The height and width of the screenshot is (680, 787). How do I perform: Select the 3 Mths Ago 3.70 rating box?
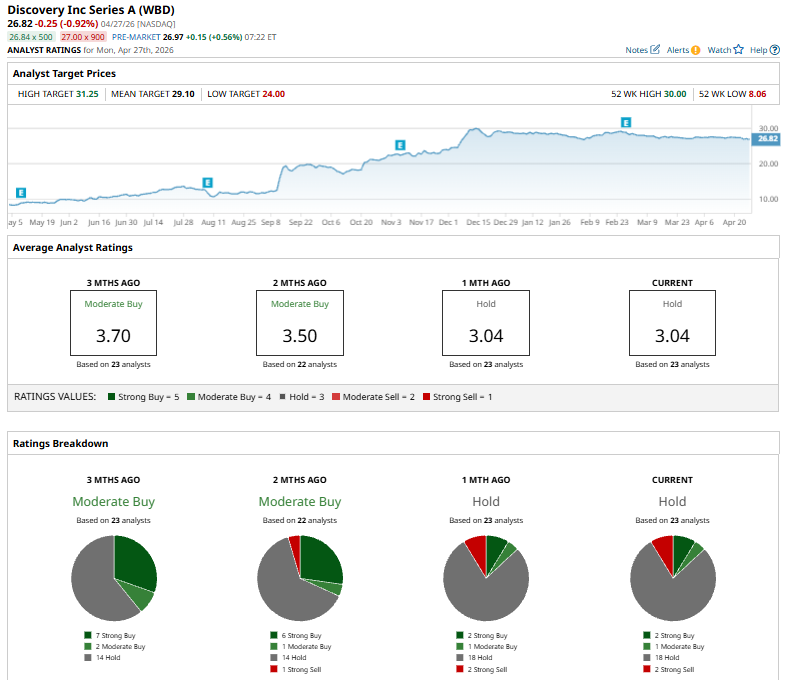pos(113,323)
